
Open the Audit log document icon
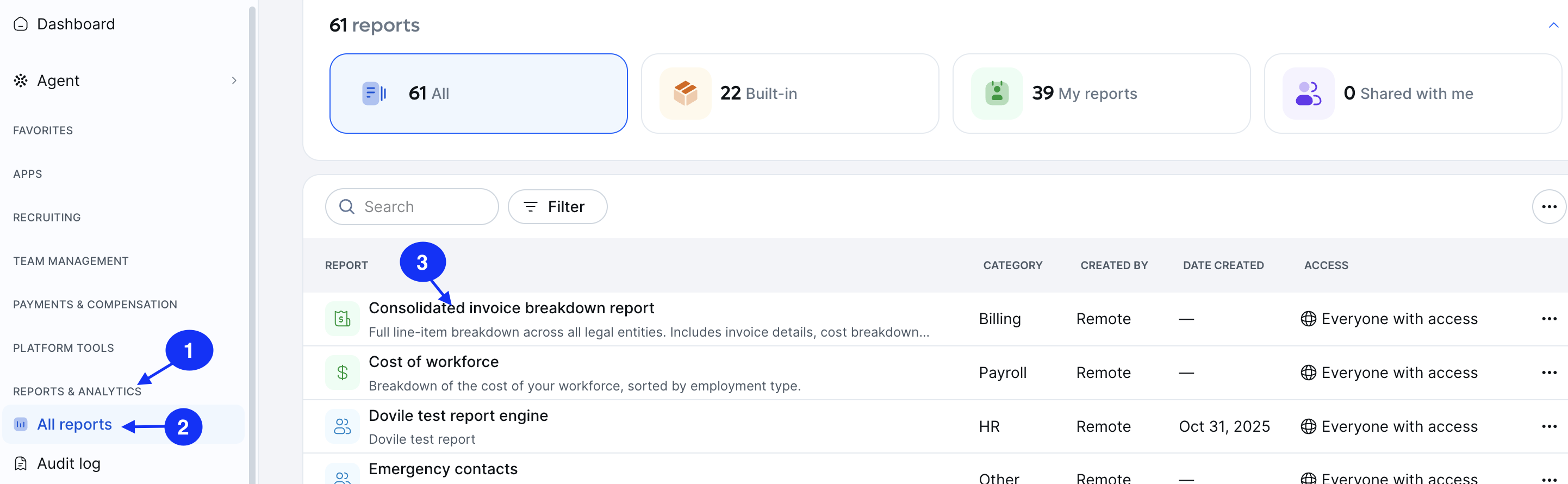(x=21, y=463)
